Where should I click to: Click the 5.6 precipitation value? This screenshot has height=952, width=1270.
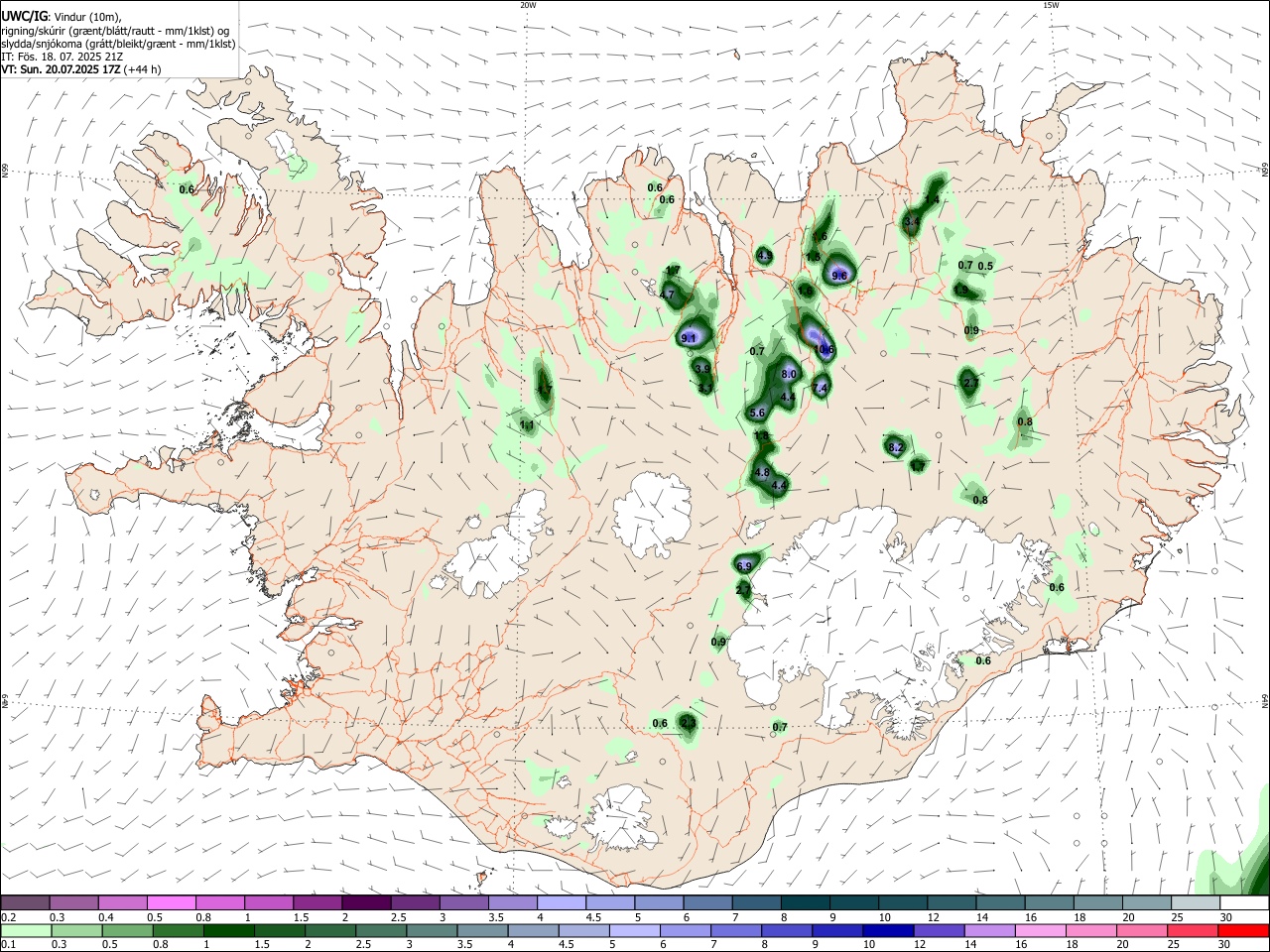tap(757, 413)
